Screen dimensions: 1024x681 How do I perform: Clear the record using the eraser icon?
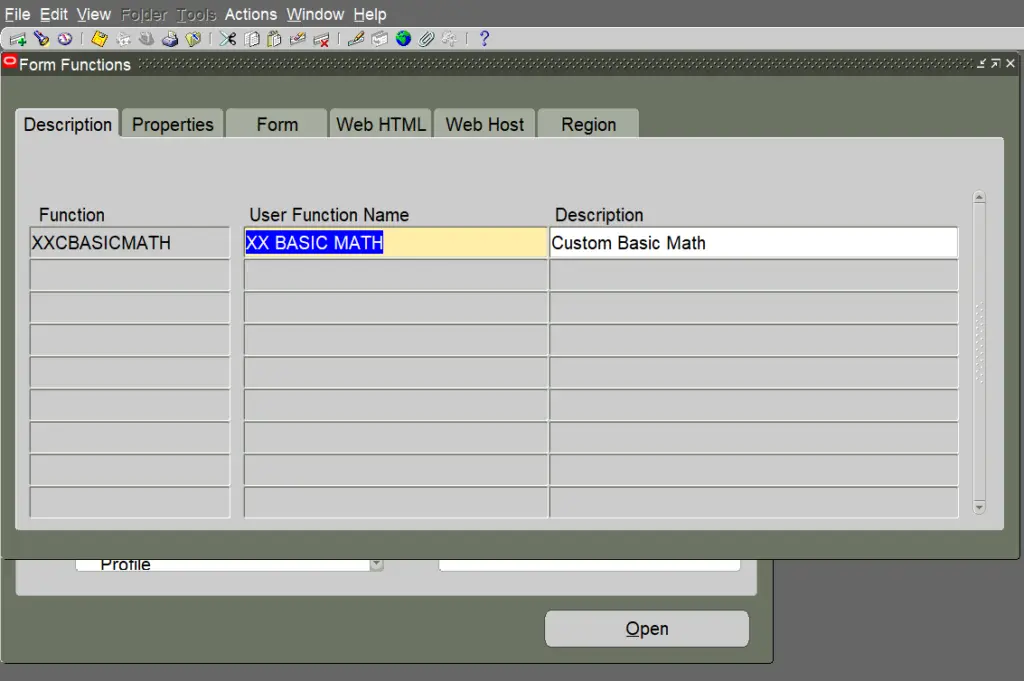[x=299, y=39]
